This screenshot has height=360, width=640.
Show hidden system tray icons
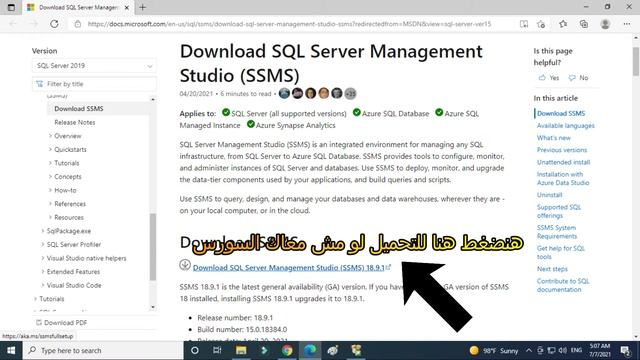click(x=529, y=351)
